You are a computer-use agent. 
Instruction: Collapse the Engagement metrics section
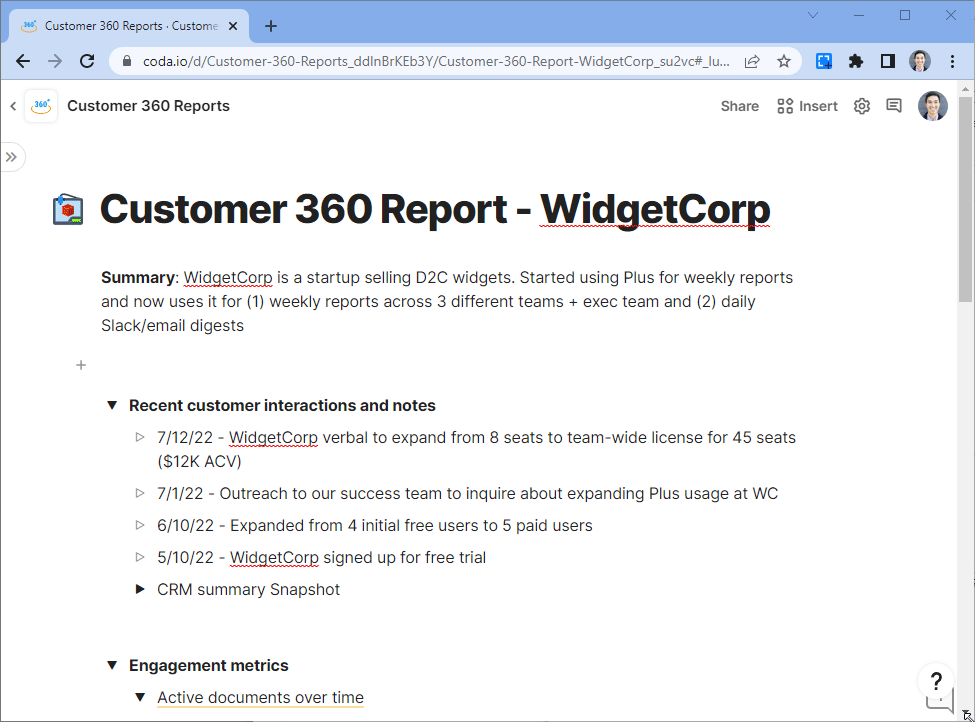112,665
